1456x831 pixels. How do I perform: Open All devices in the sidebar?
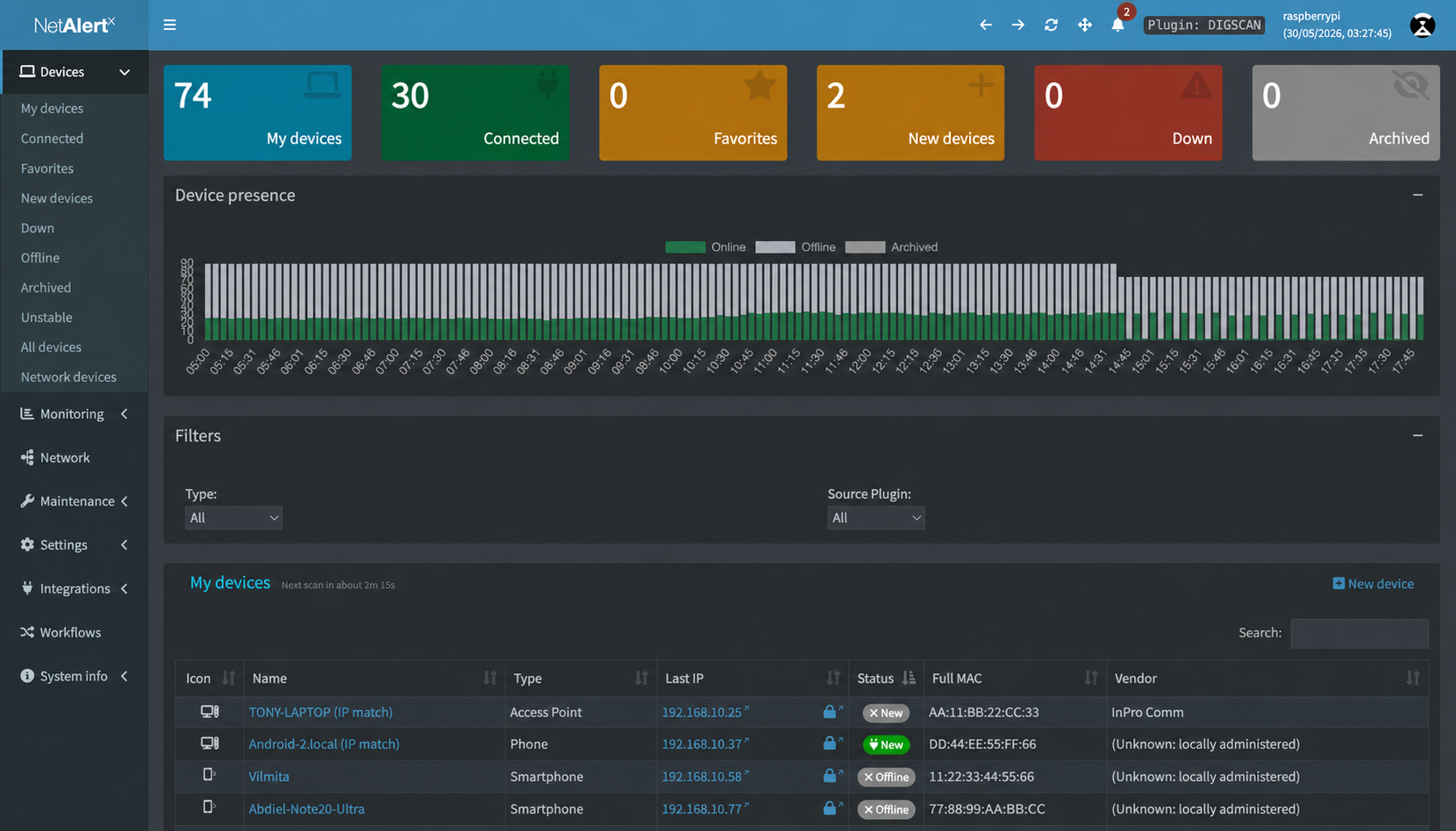pos(51,347)
